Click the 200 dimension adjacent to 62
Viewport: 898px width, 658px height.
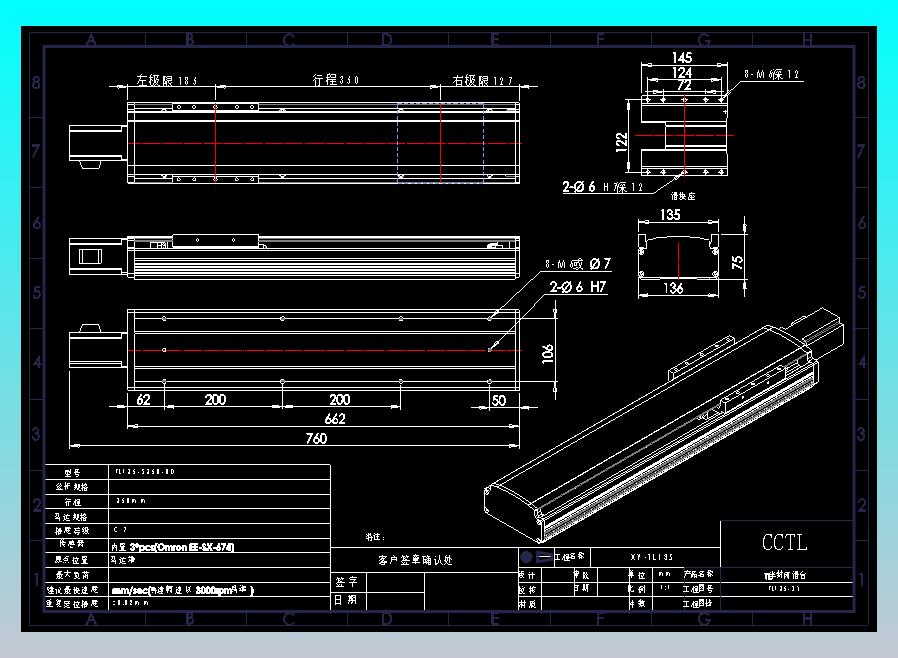tap(215, 399)
